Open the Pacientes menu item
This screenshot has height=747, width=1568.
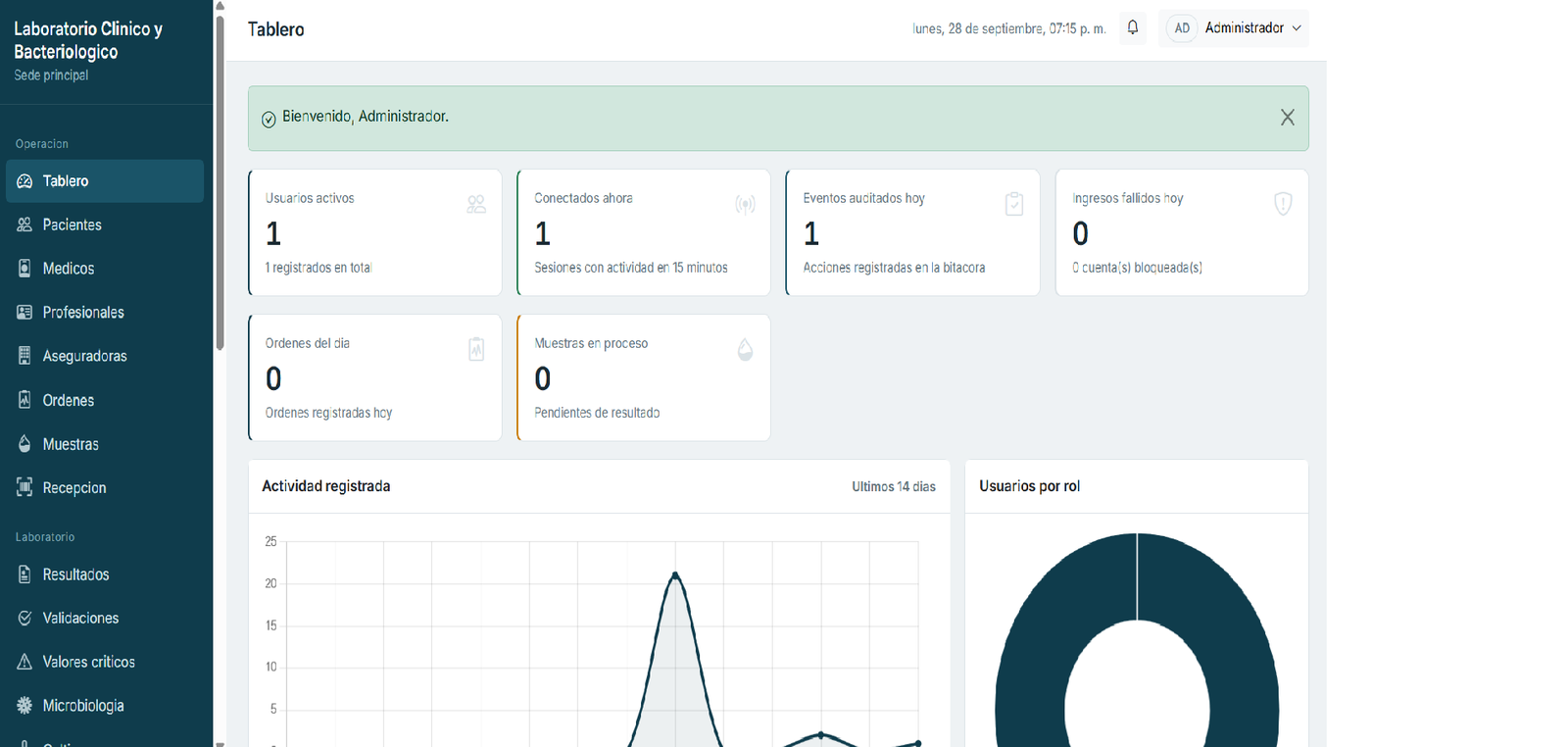click(x=105, y=224)
